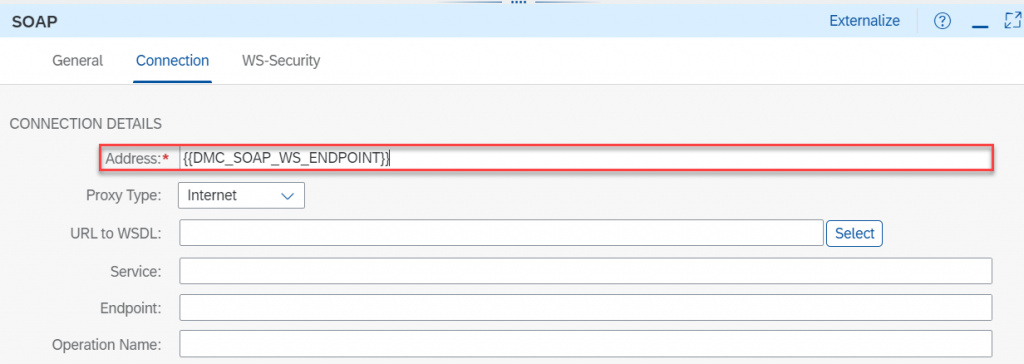1024x364 pixels.
Task: Click the panel splitter grip dots at top
Action: tap(518, 3)
